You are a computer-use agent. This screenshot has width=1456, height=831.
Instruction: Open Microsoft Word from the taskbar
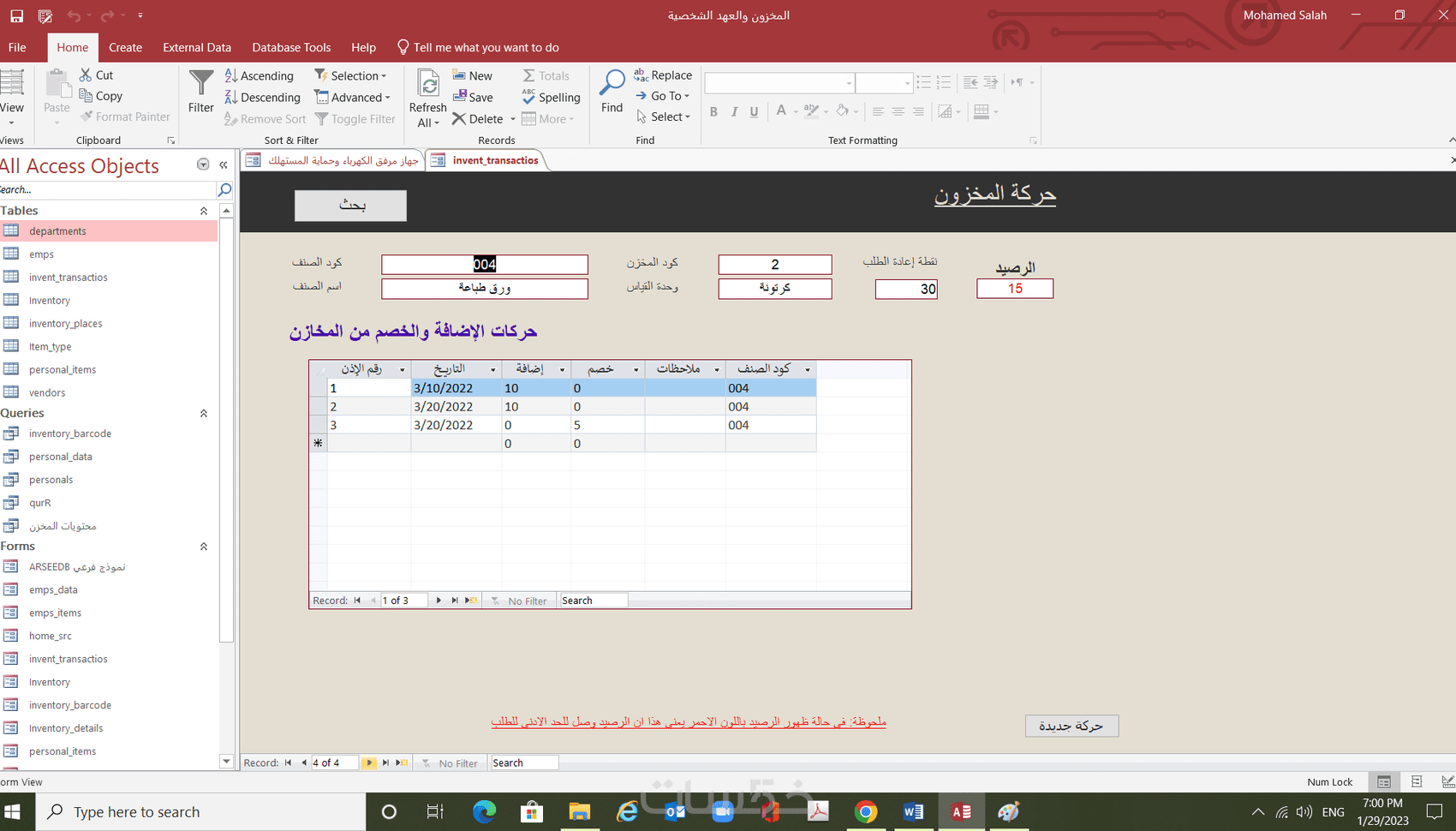click(x=913, y=811)
